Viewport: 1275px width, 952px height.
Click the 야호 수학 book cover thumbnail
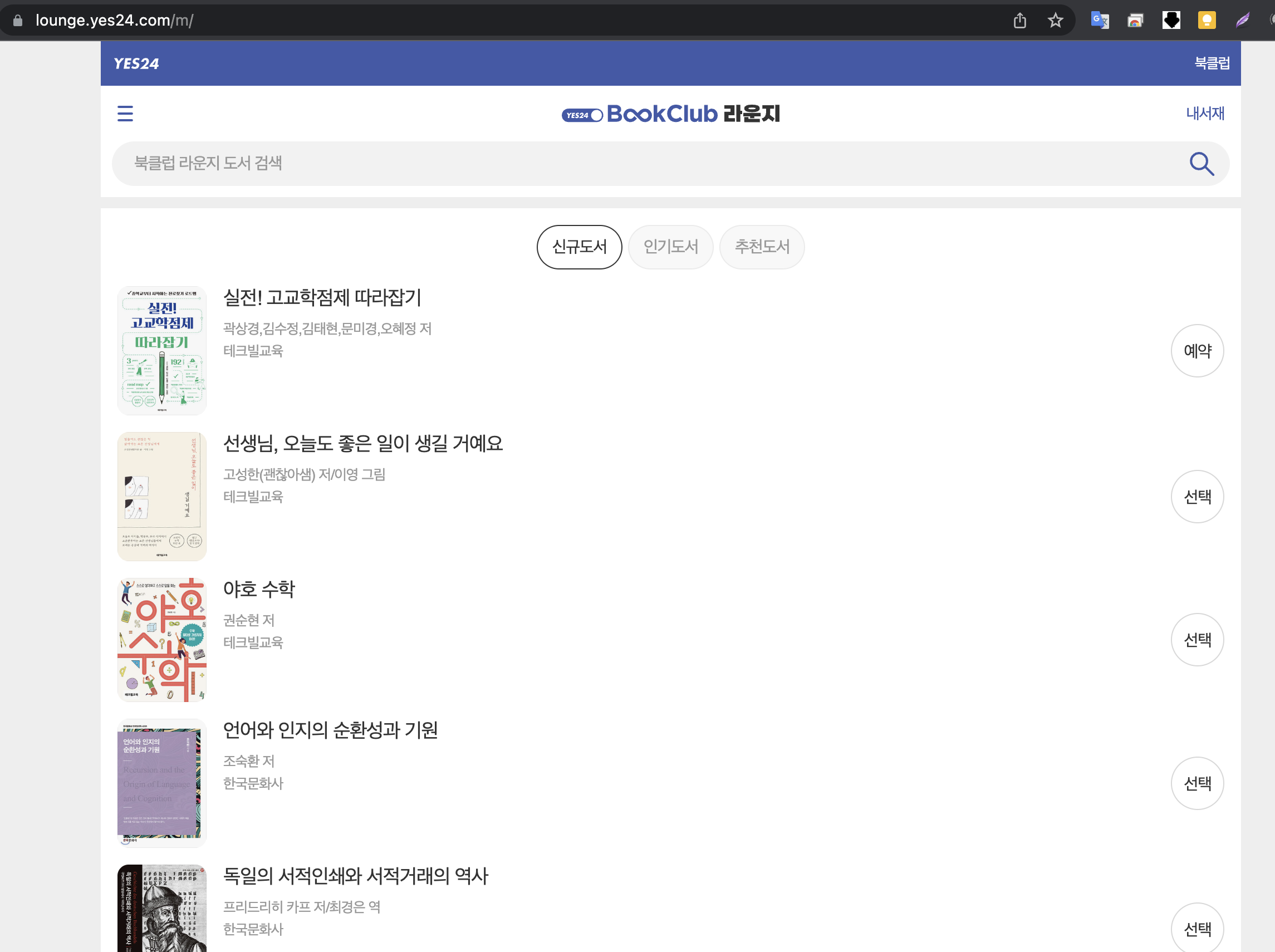162,640
